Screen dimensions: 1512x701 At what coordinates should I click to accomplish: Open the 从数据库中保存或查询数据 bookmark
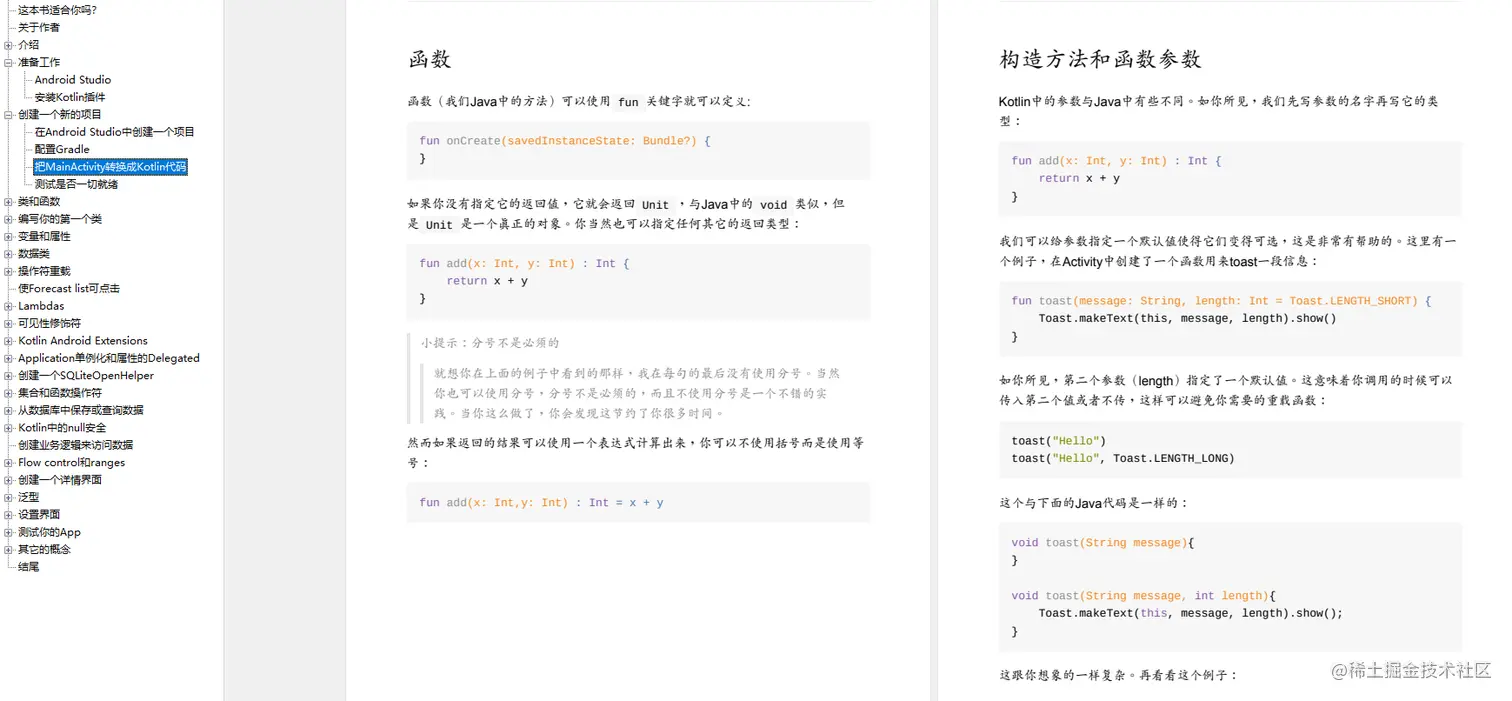[81, 410]
